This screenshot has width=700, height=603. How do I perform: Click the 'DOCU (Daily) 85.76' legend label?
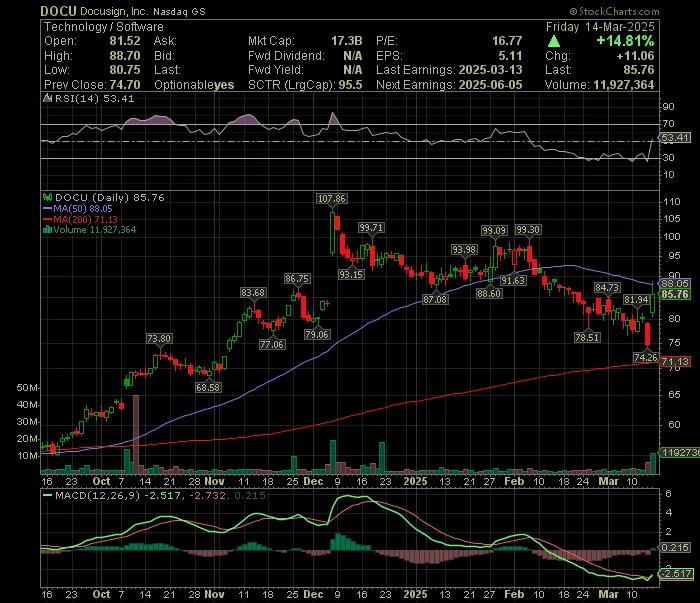click(x=109, y=197)
